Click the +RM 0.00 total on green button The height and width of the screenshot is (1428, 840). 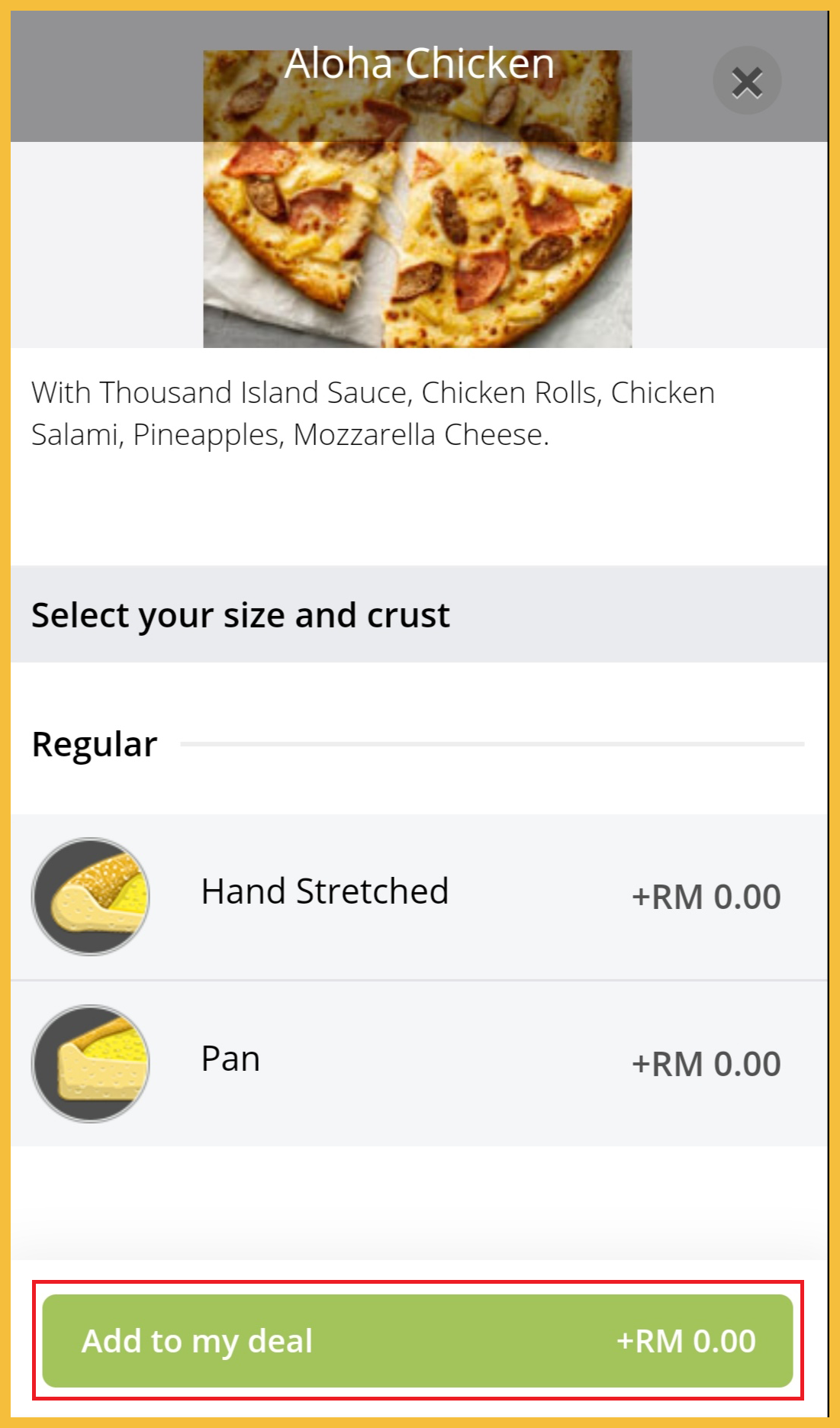[686, 1341]
